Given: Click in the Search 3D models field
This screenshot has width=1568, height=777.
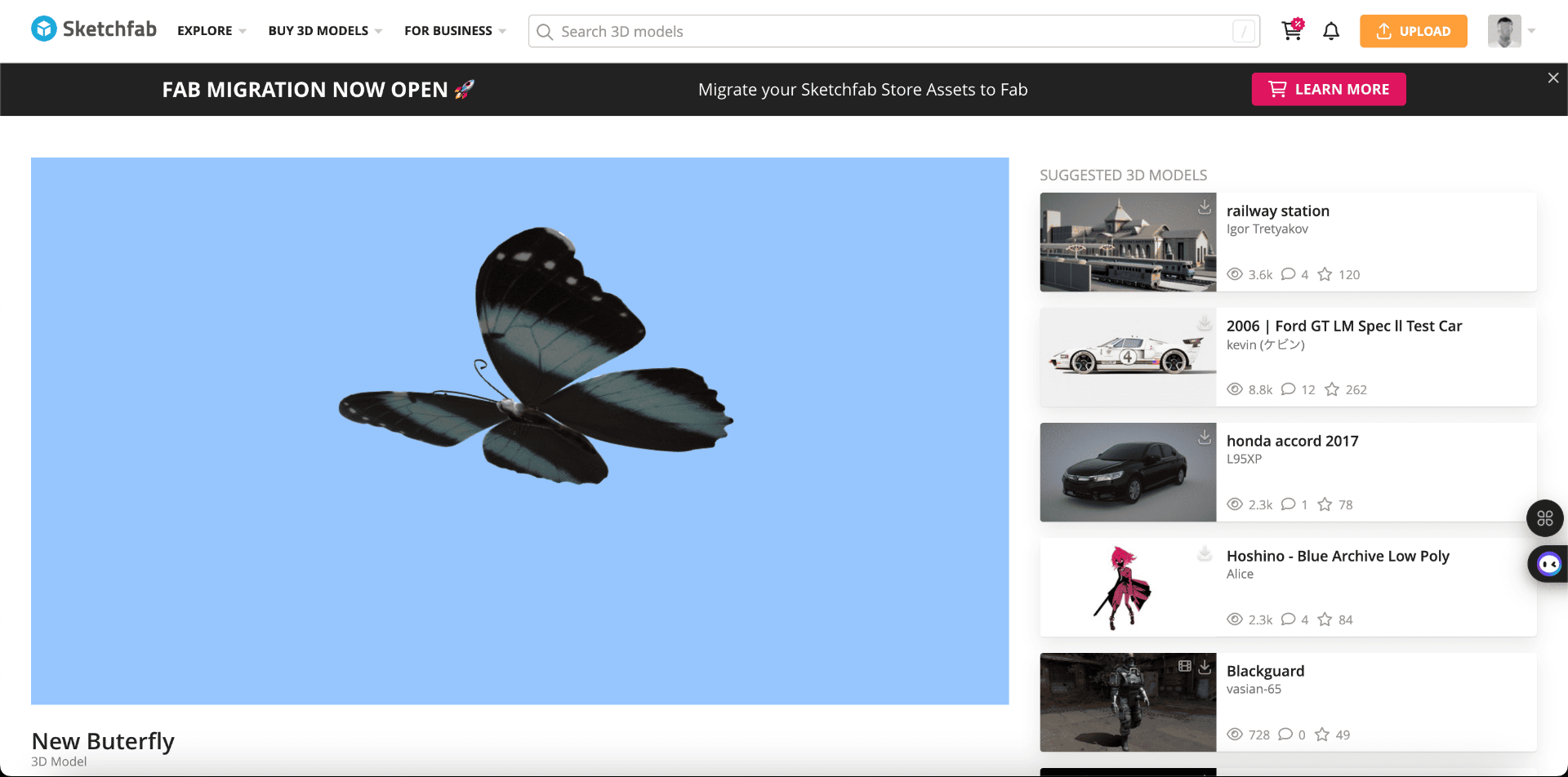Looking at the screenshot, I should [894, 31].
